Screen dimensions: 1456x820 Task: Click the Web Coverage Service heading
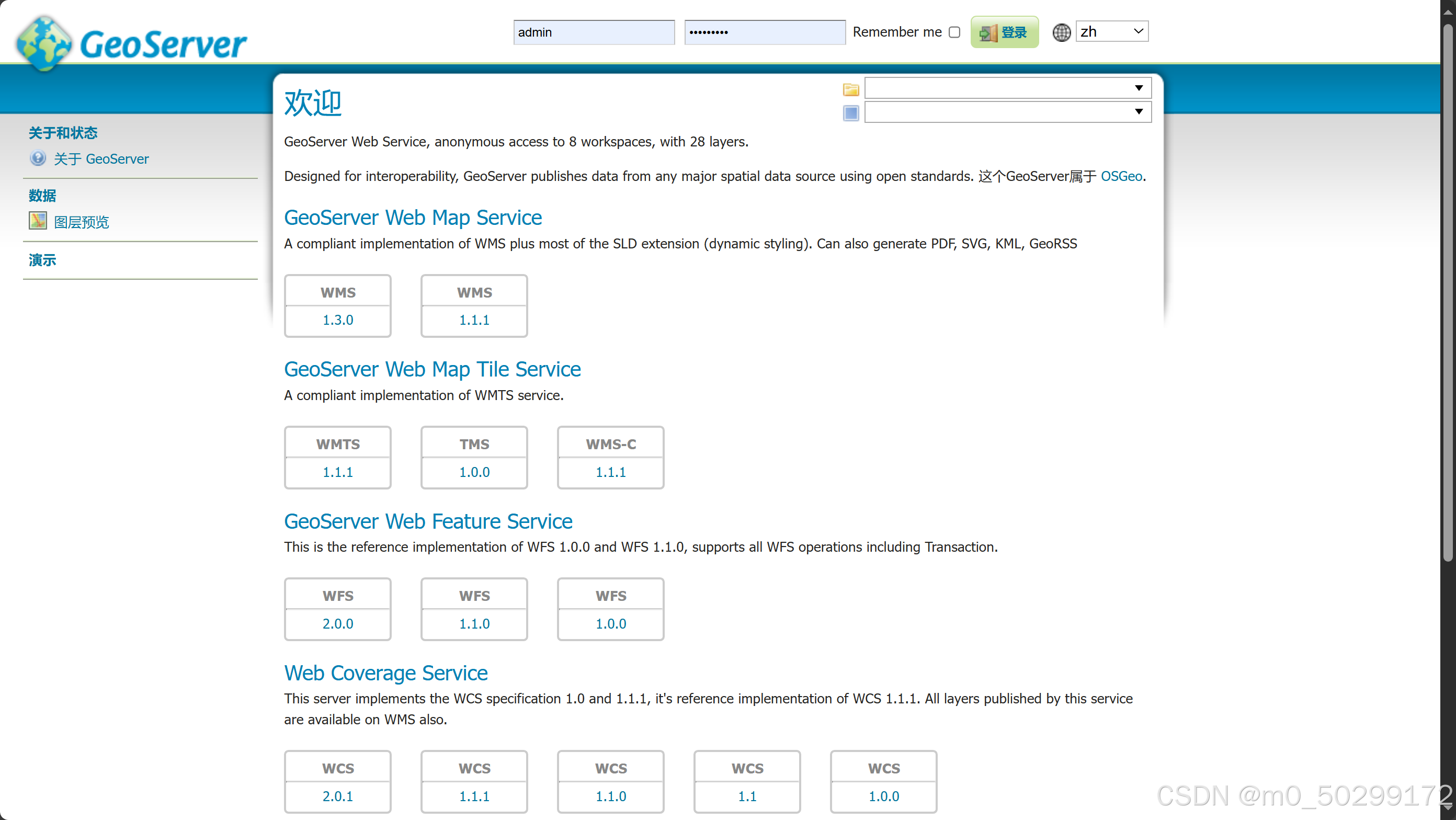pyautogui.click(x=385, y=673)
